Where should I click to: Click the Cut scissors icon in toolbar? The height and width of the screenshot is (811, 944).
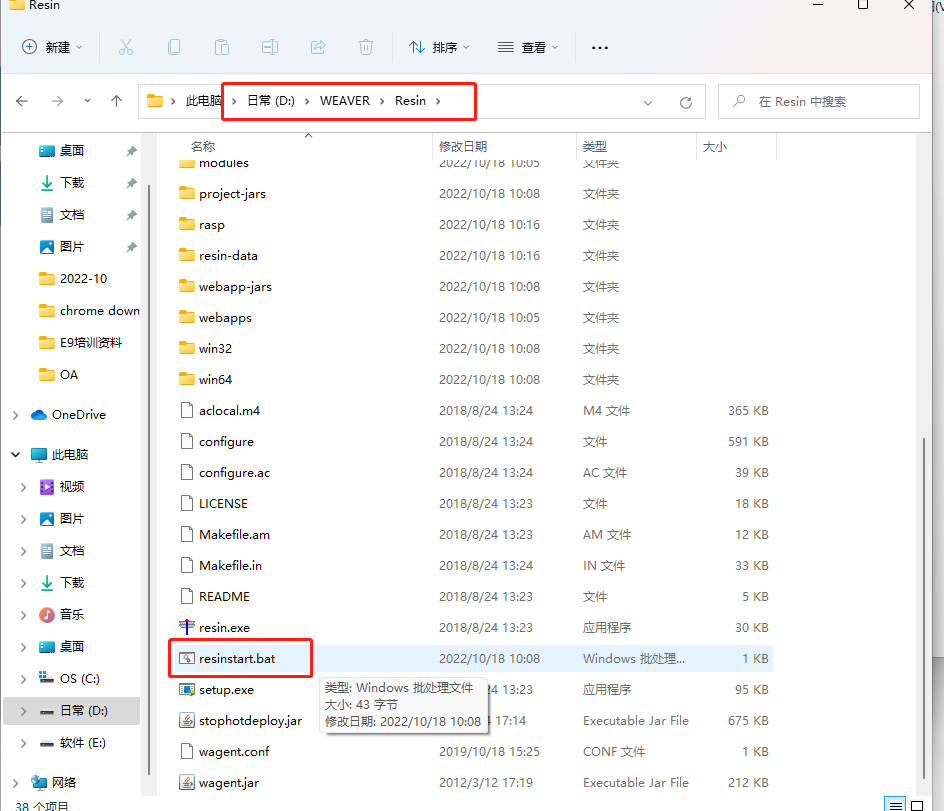(x=125, y=47)
